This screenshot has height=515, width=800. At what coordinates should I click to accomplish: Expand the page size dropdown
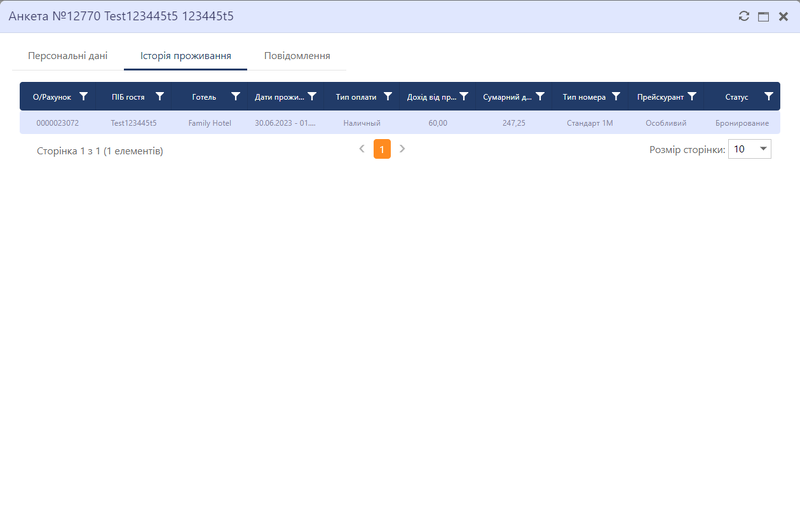pos(763,149)
